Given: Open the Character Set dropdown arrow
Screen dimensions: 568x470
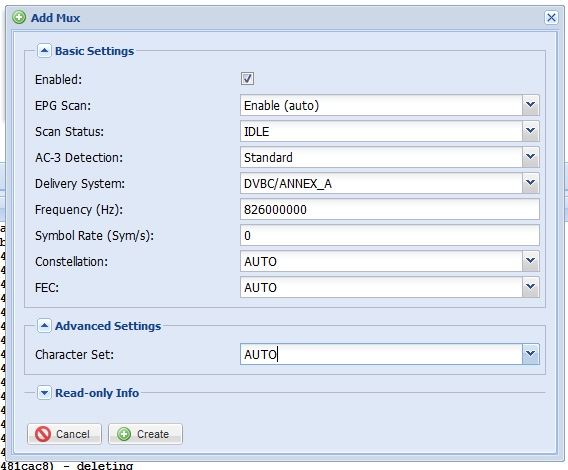Looking at the screenshot, I should click(531, 354).
